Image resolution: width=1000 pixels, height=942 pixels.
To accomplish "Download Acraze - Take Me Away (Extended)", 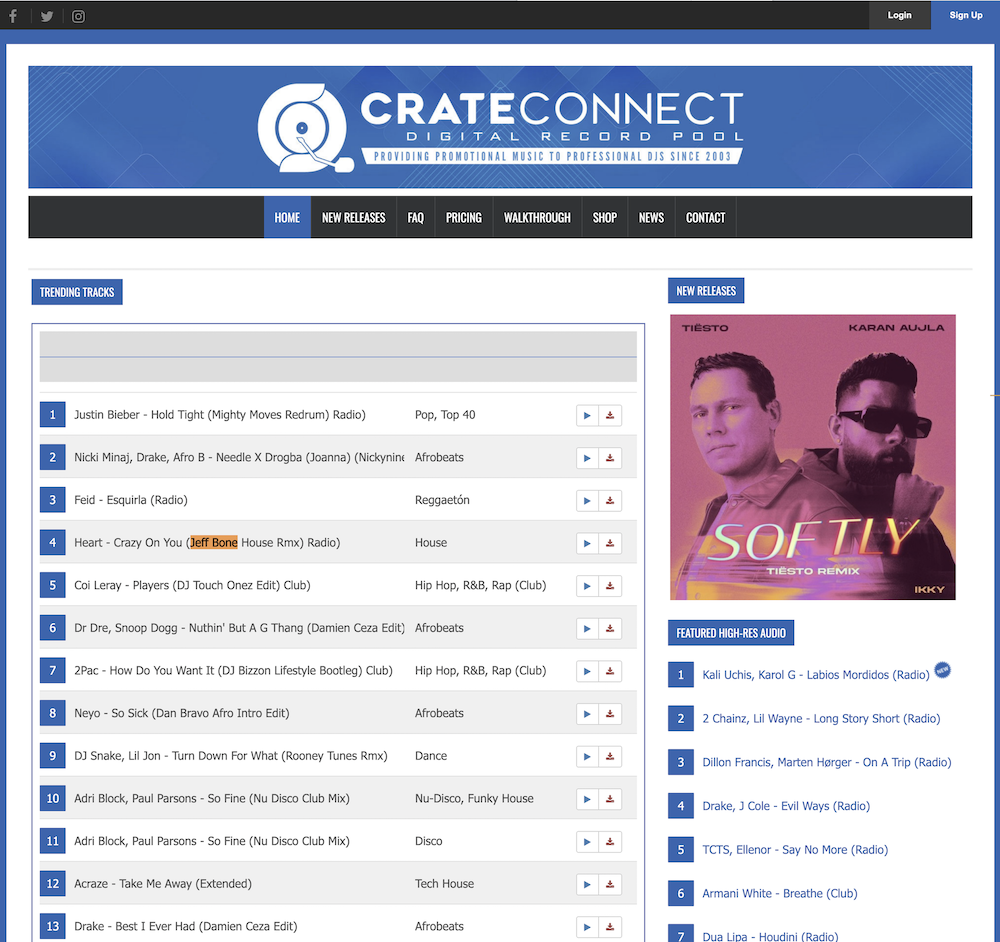I will [x=610, y=884].
